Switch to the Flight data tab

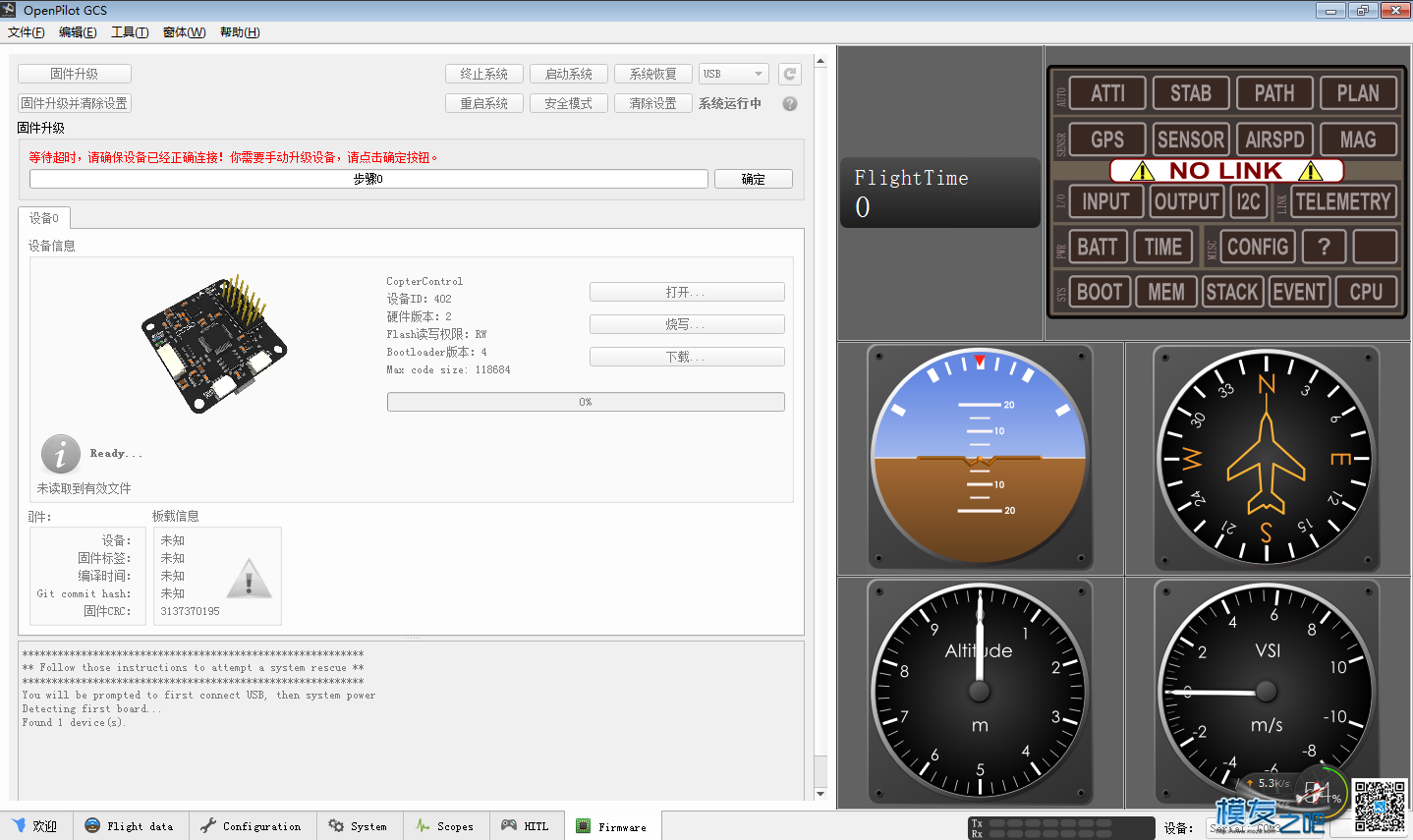click(130, 826)
